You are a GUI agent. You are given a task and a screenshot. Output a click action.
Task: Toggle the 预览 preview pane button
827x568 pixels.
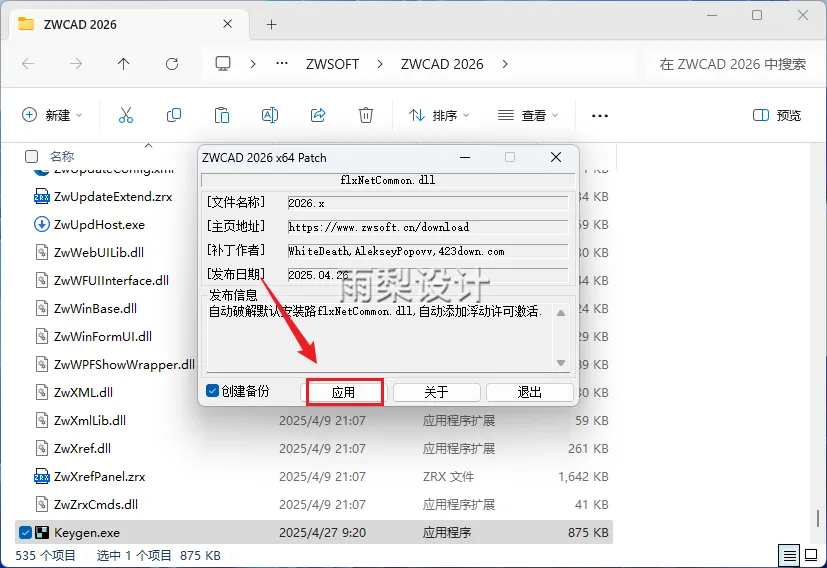point(776,115)
